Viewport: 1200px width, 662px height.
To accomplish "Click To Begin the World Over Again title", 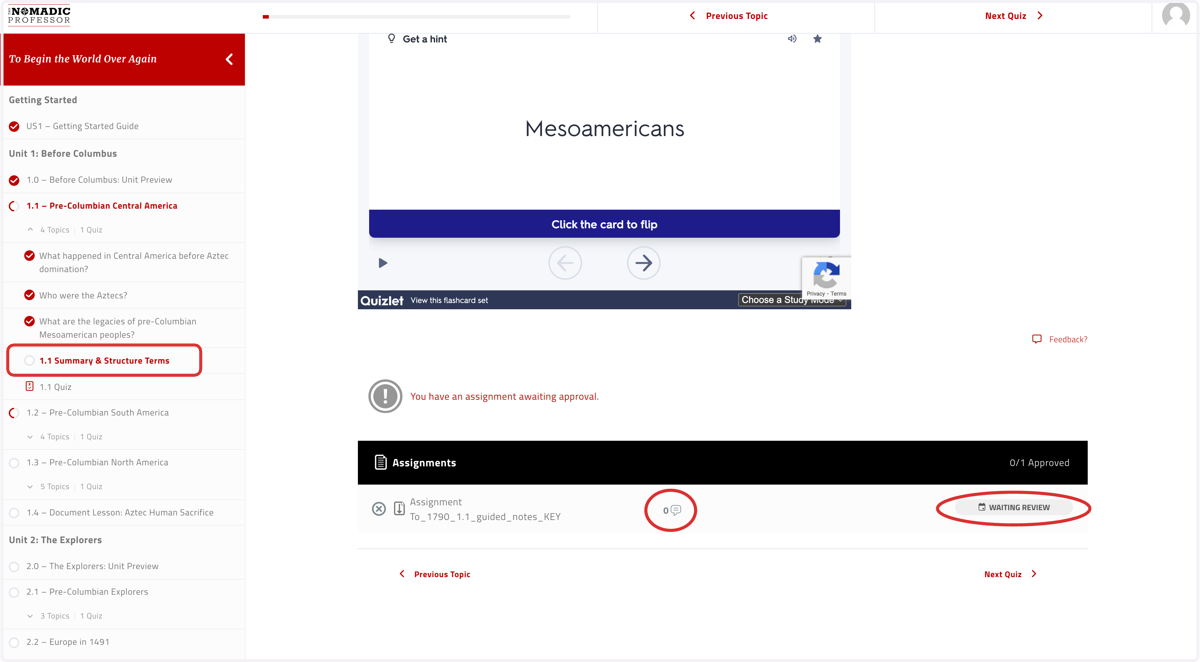I will coord(83,59).
